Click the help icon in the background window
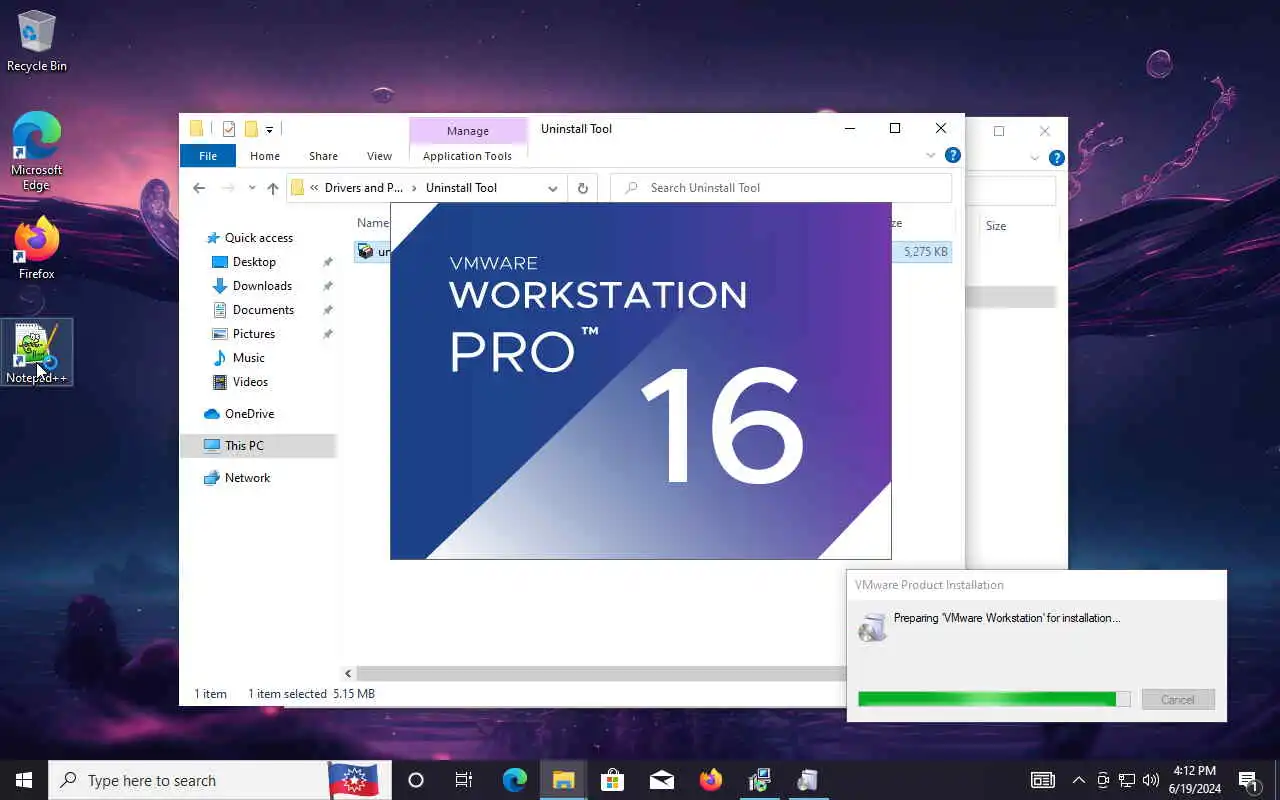Image resolution: width=1280 pixels, height=800 pixels. (1056, 158)
